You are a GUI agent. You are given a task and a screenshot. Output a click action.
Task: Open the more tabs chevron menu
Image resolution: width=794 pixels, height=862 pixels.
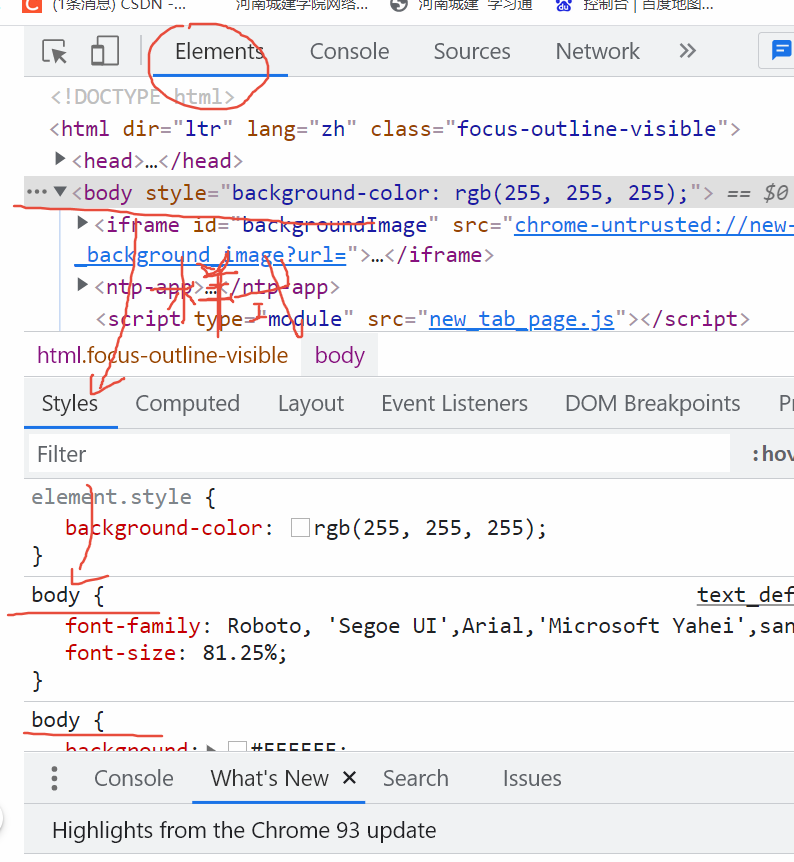(x=687, y=51)
